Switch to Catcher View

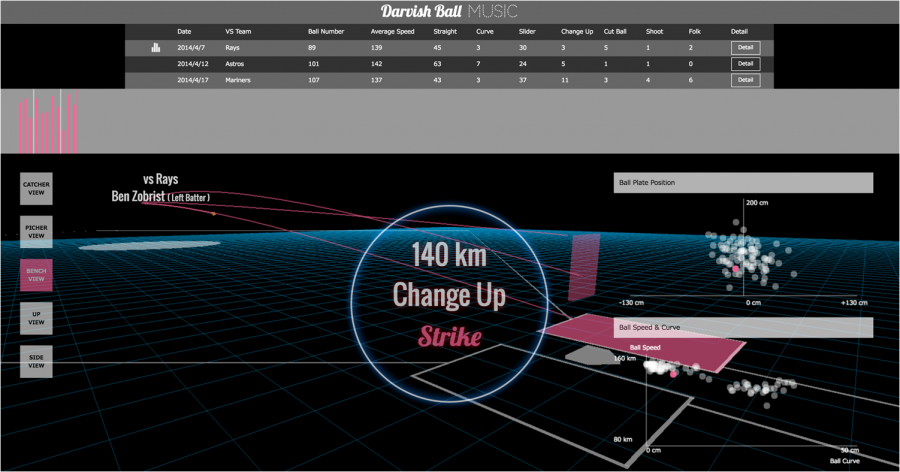(x=36, y=187)
